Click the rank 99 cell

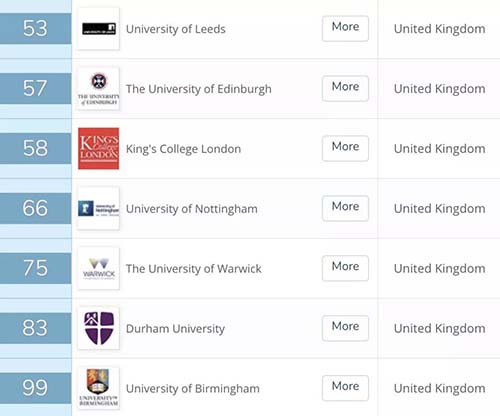tap(36, 388)
